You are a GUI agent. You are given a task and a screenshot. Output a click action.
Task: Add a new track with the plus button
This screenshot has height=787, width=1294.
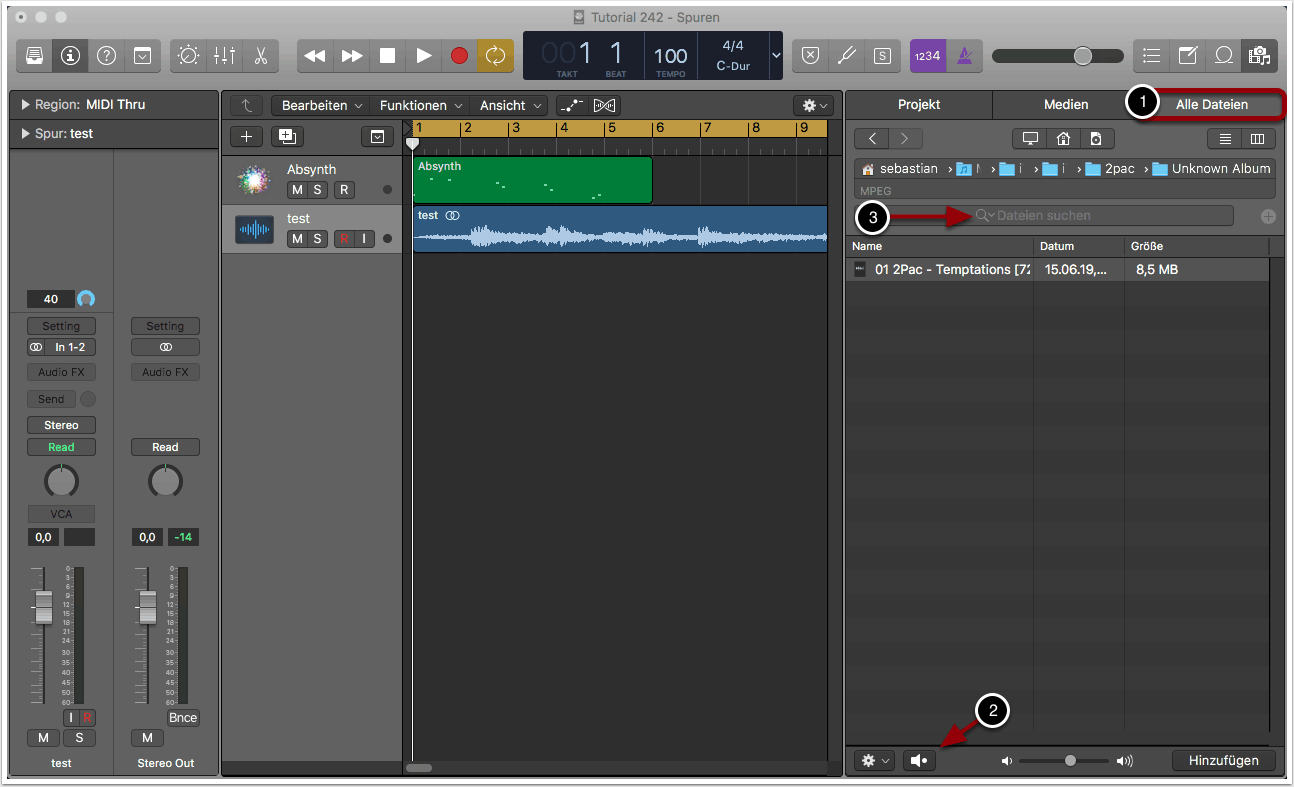[x=246, y=137]
